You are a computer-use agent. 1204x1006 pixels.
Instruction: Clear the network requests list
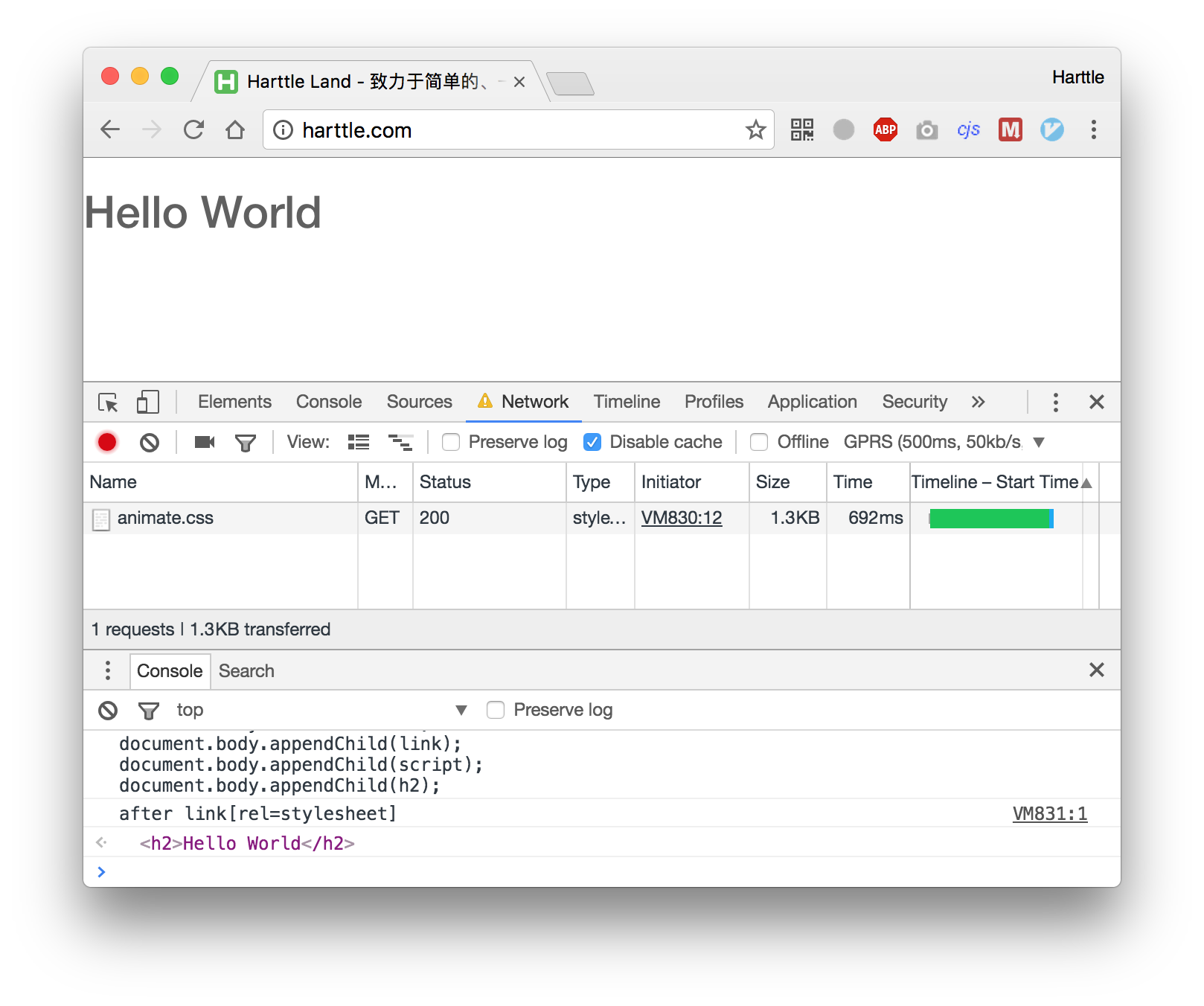pyautogui.click(x=150, y=441)
